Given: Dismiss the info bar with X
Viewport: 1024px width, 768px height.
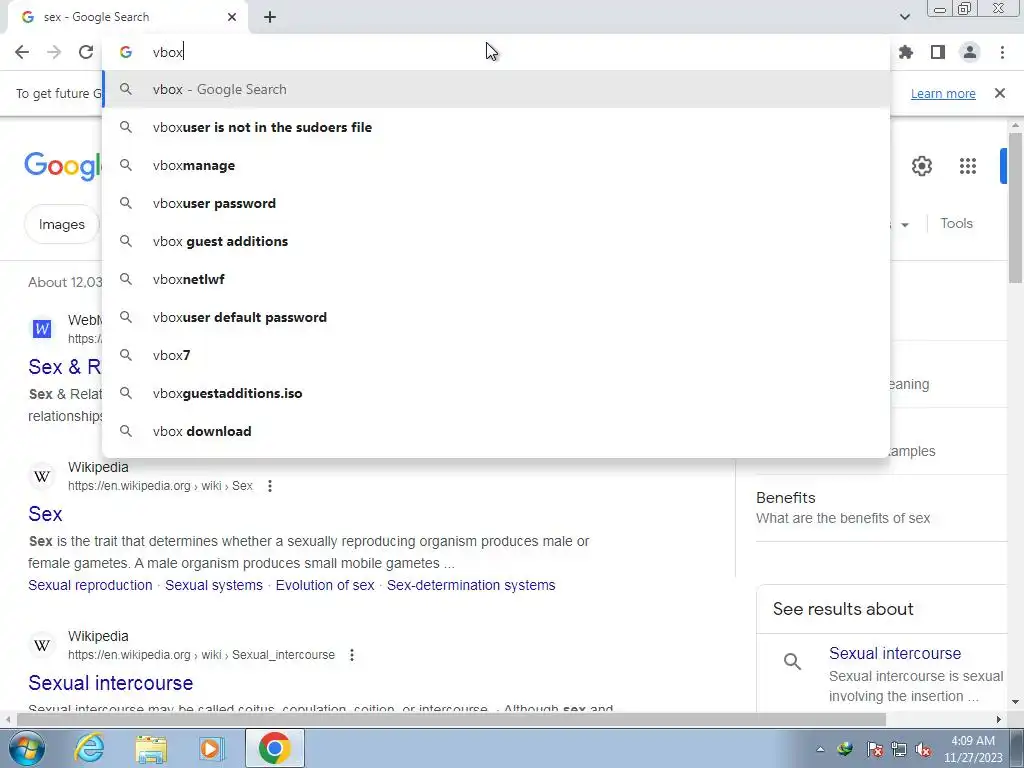Looking at the screenshot, I should (x=1000, y=93).
